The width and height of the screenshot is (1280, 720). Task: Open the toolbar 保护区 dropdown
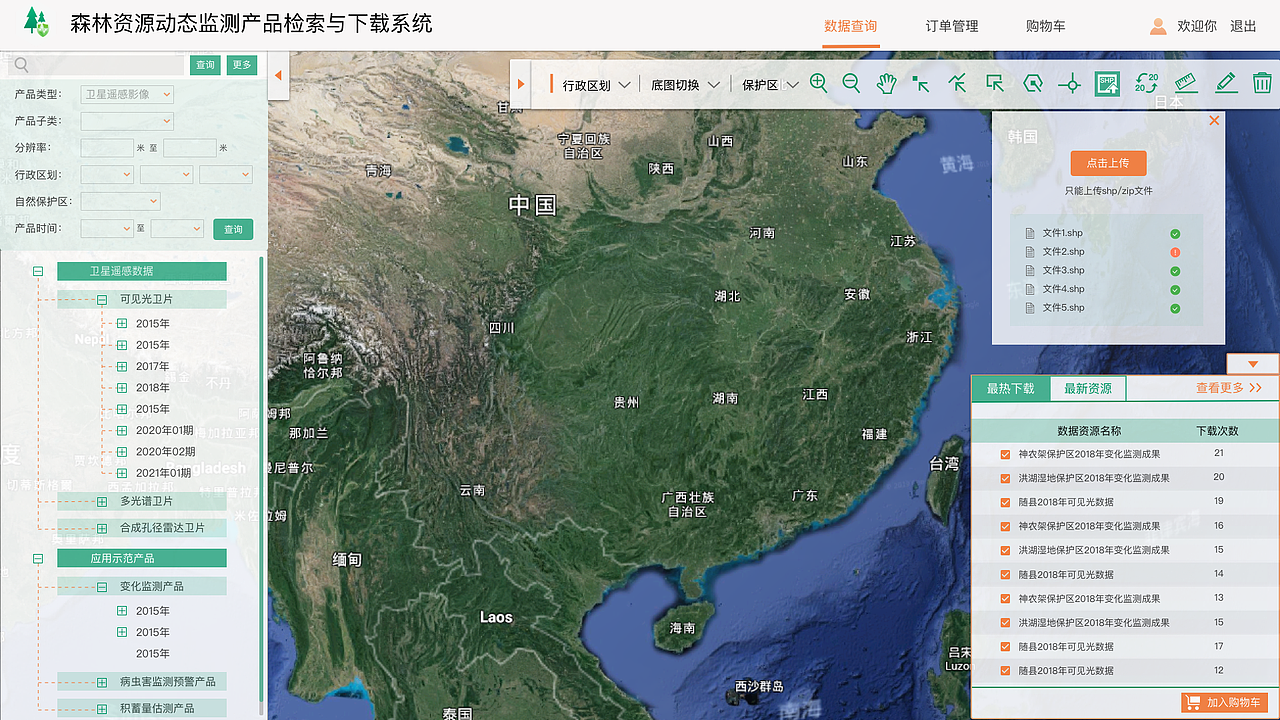(770, 85)
